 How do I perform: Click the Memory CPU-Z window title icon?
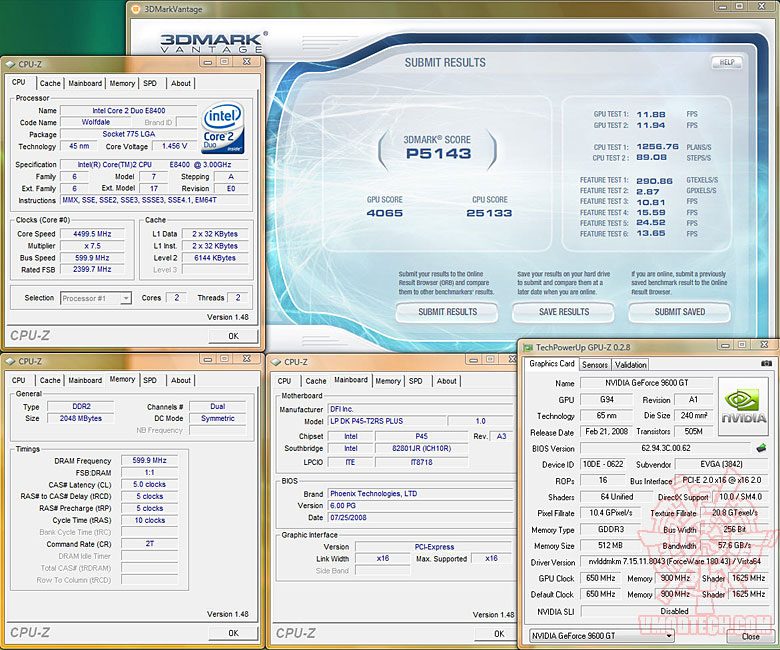click(x=10, y=361)
